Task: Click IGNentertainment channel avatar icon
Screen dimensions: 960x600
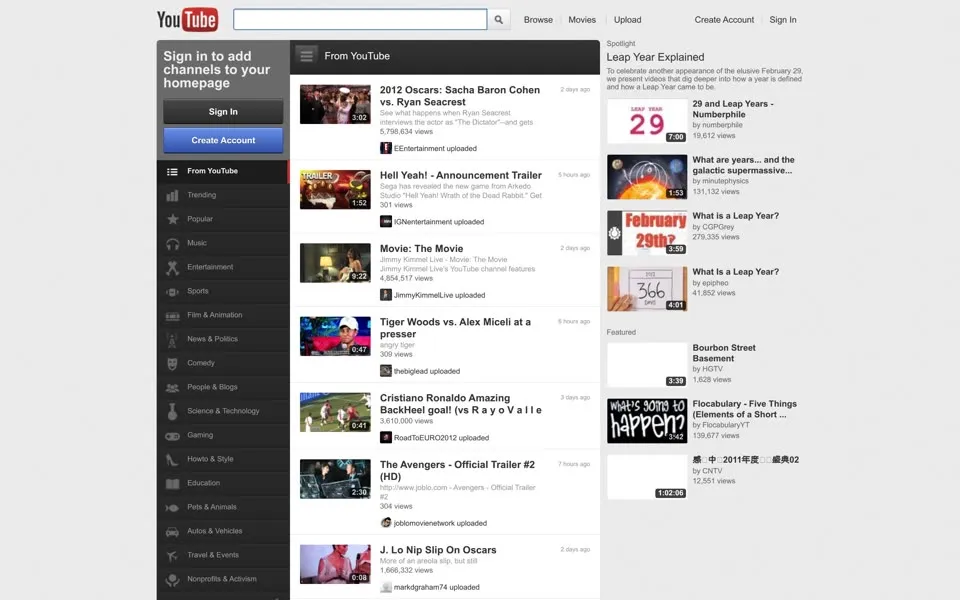Action: point(386,222)
